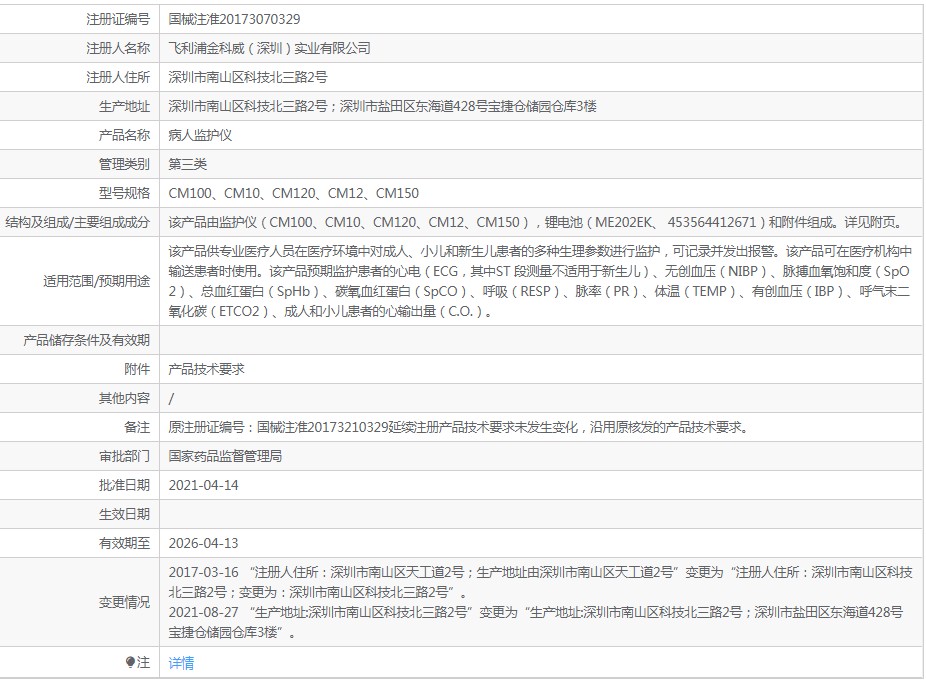Select the 注册人住所 address value
926x680 pixels.
click(x=247, y=77)
